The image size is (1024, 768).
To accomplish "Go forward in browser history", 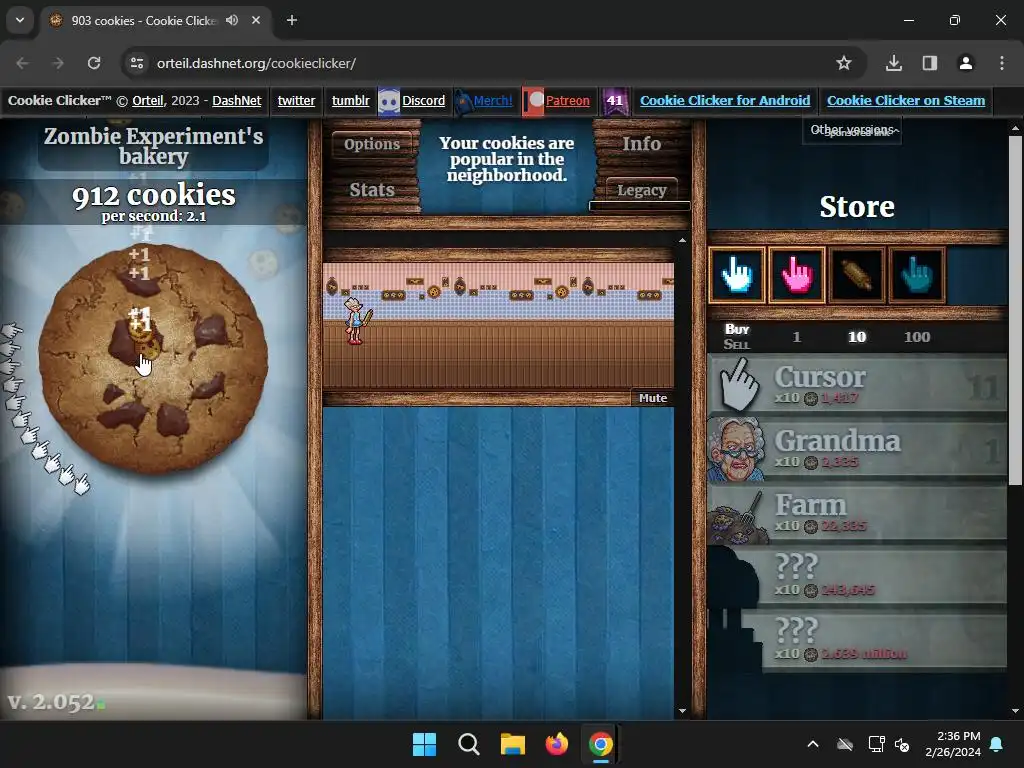I will coord(58,63).
